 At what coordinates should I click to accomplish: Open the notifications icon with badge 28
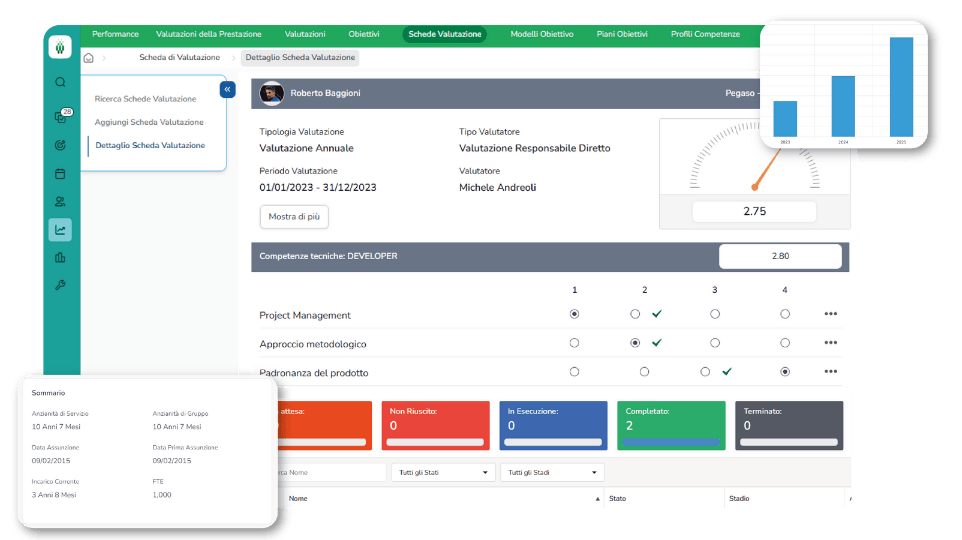click(x=60, y=116)
